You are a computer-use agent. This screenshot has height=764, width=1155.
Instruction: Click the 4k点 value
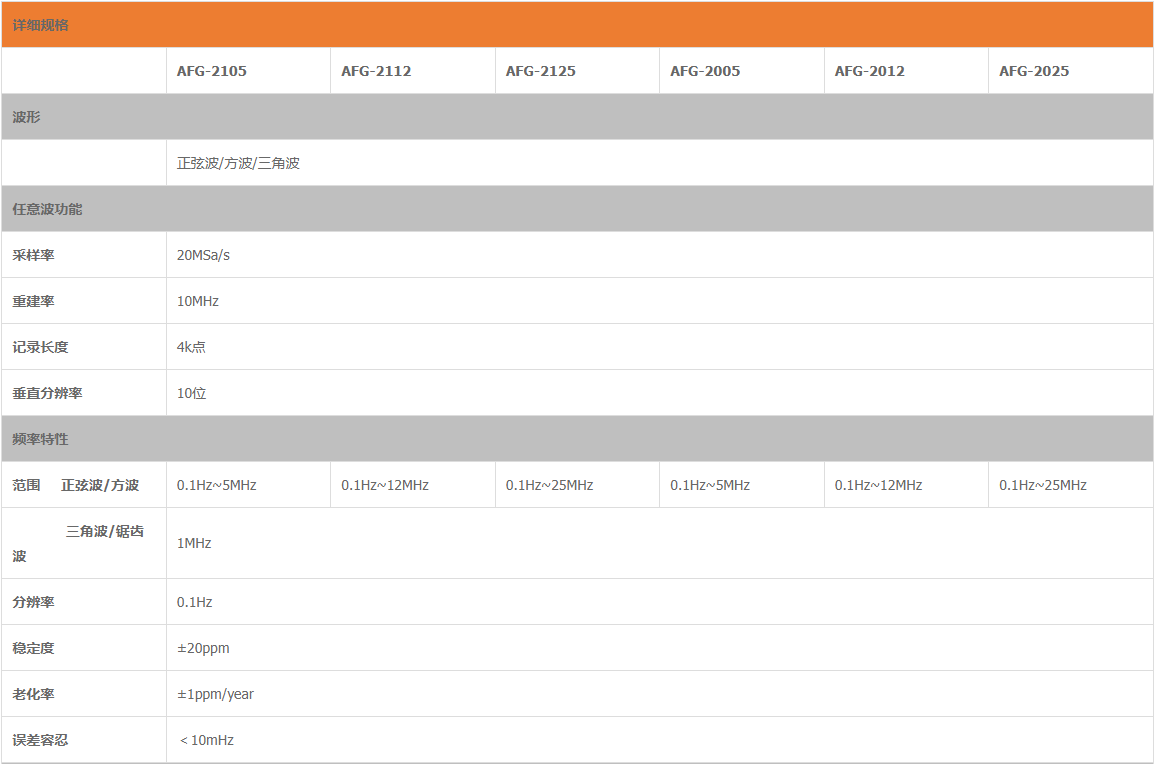pos(191,348)
